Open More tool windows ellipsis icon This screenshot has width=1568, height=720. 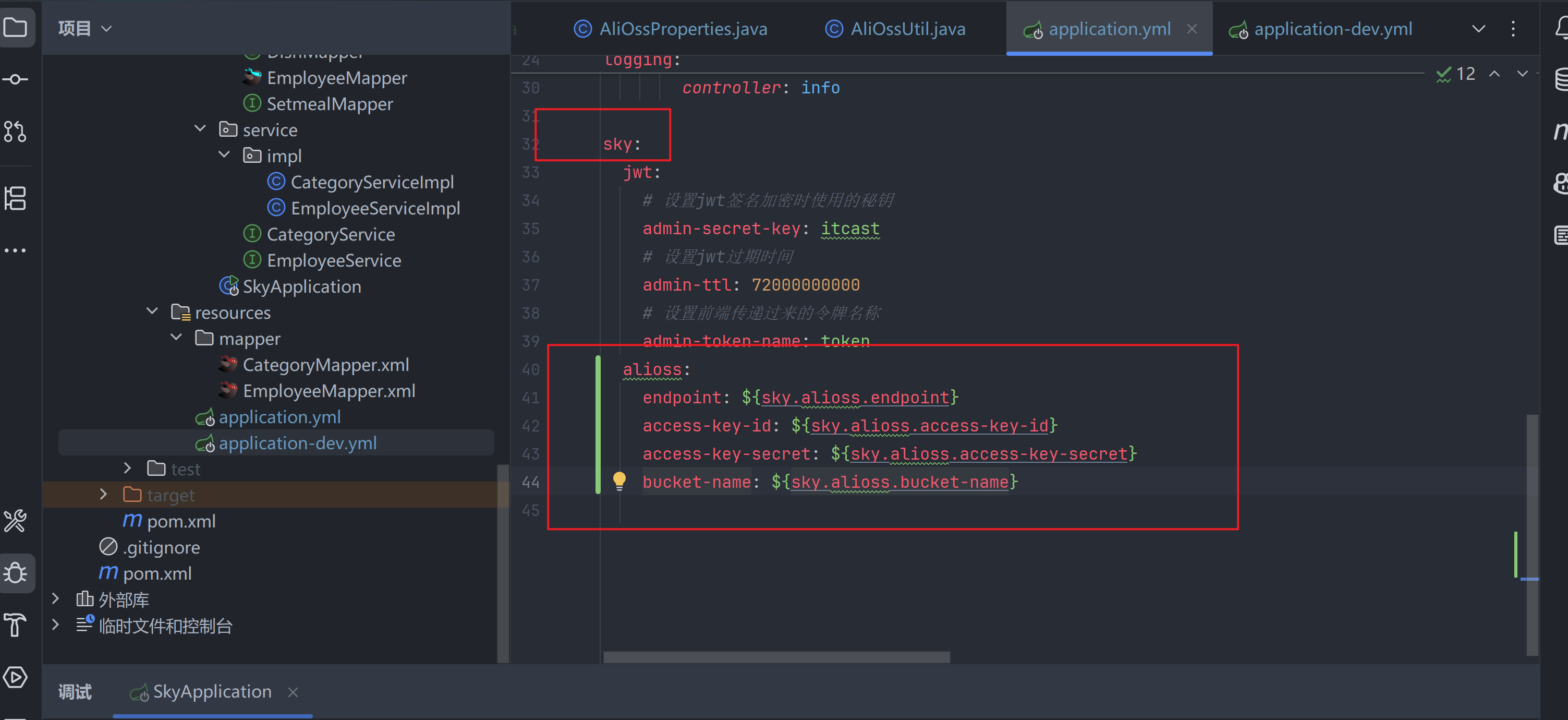coord(15,250)
